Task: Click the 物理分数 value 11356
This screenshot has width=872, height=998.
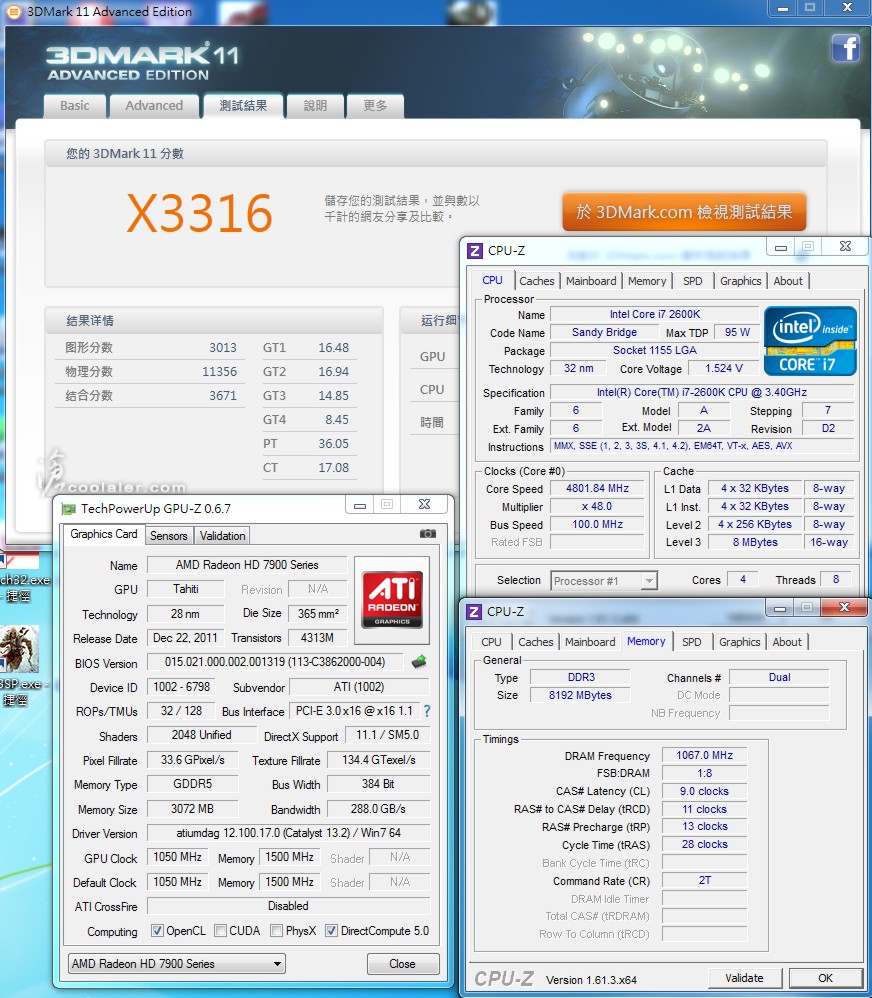Action: coord(219,372)
